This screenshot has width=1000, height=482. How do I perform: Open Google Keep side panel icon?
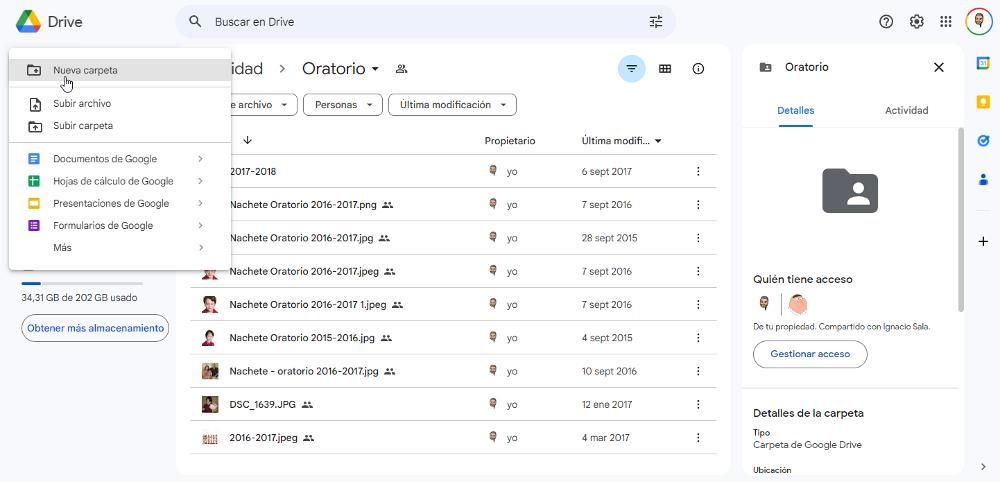[x=983, y=102]
